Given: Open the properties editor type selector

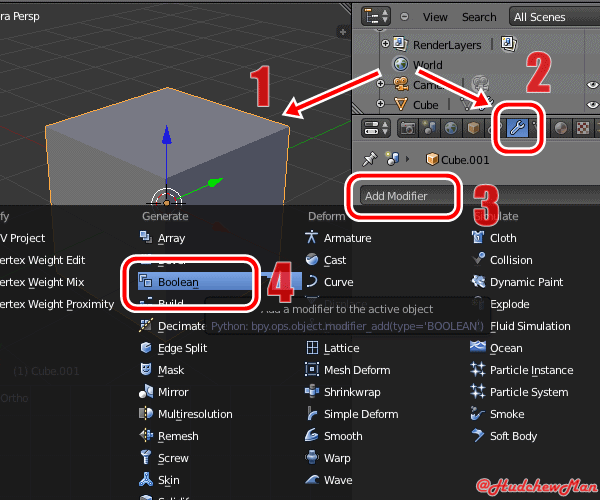Looking at the screenshot, I should (376, 128).
